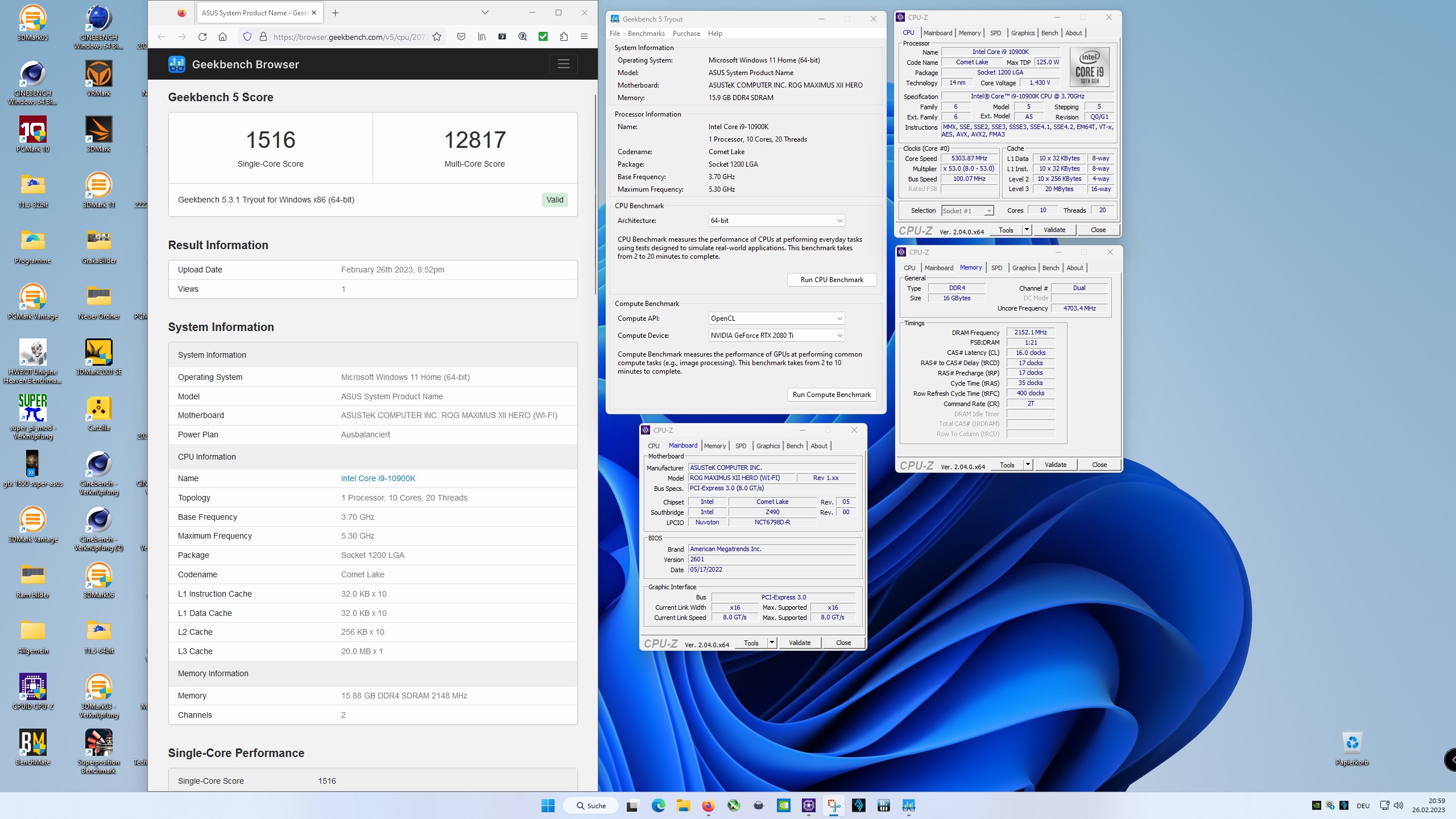Viewport: 1456px width, 819px height.
Task: Click the Geekbench Browser logo
Action: point(233,64)
